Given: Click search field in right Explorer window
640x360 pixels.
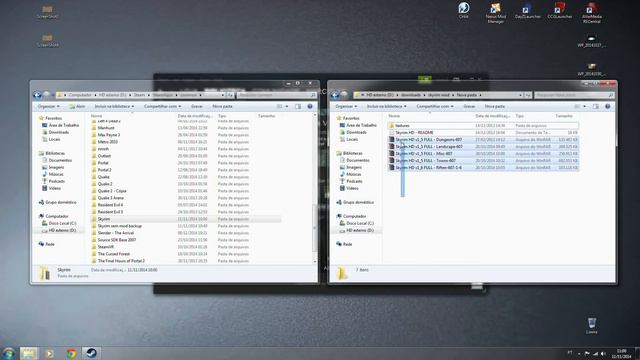Looking at the screenshot, I should (x=574, y=95).
